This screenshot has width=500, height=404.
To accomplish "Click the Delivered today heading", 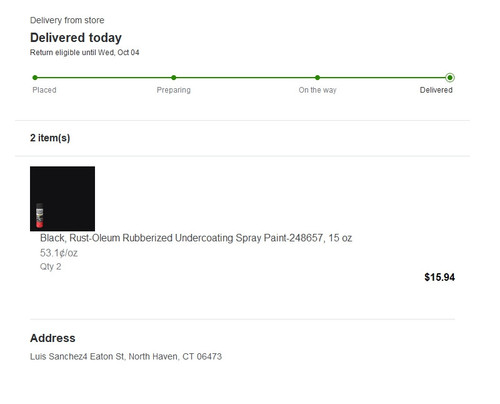I will tap(76, 38).
